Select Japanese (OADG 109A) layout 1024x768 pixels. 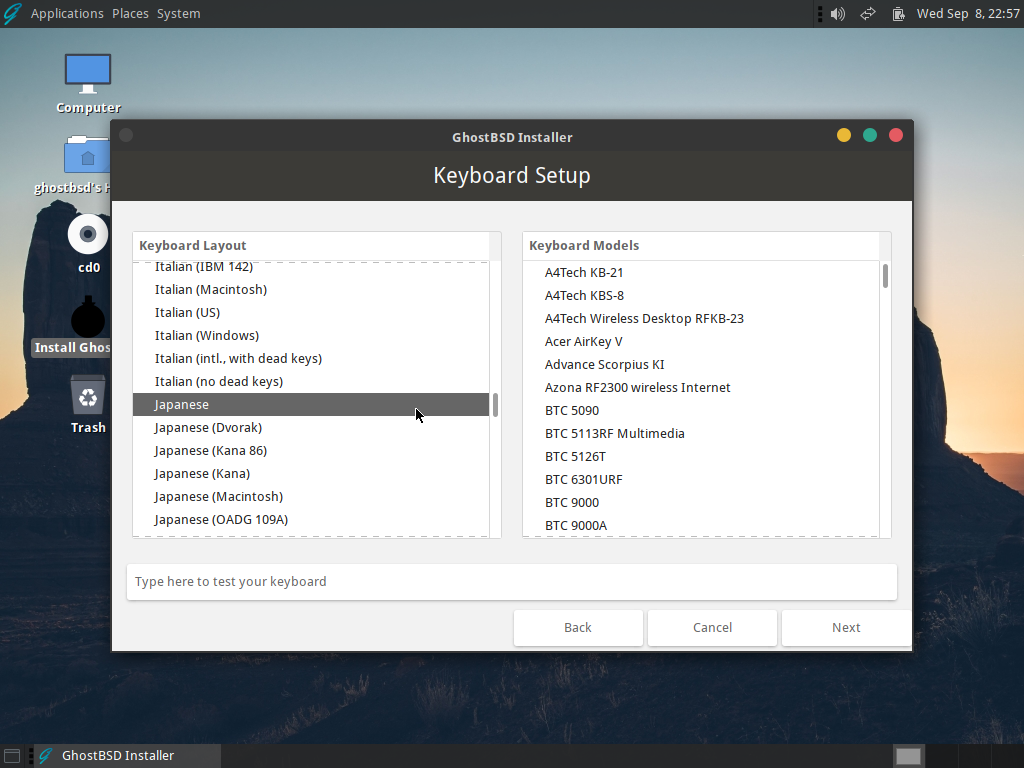(311, 520)
